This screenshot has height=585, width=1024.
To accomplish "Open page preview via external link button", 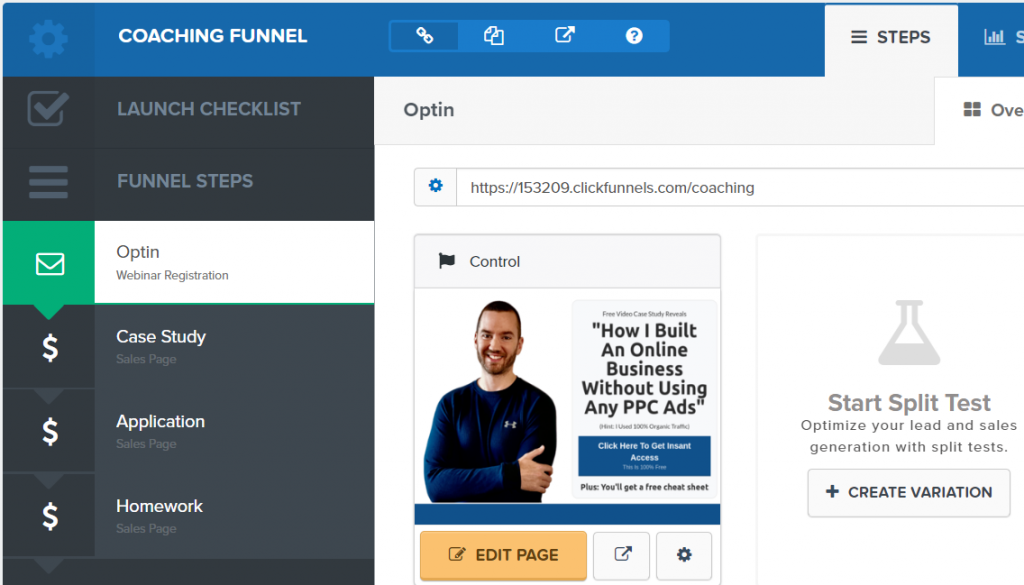I will [622, 555].
